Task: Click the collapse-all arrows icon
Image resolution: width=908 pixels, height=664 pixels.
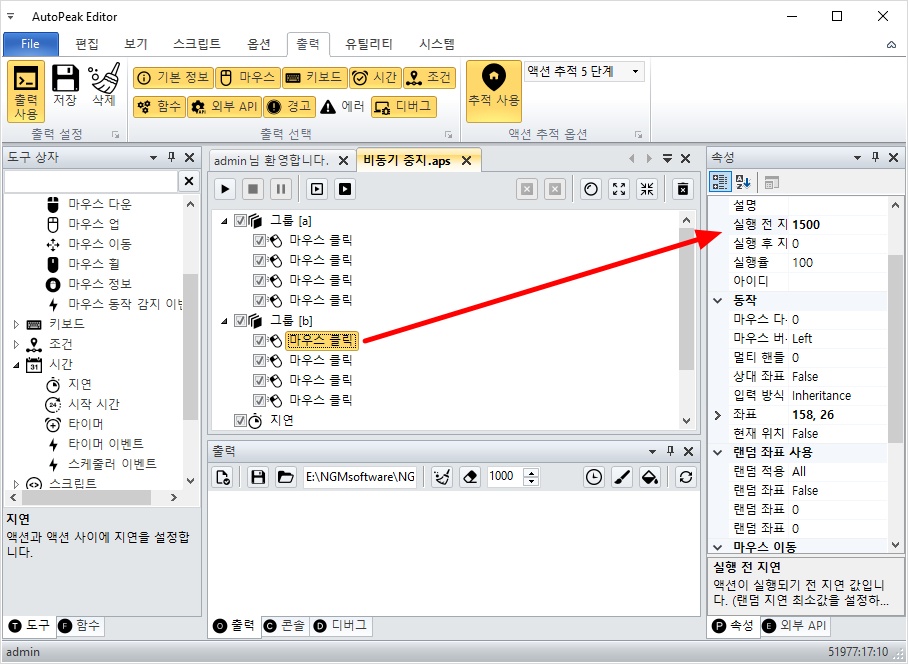Action: 647,189
